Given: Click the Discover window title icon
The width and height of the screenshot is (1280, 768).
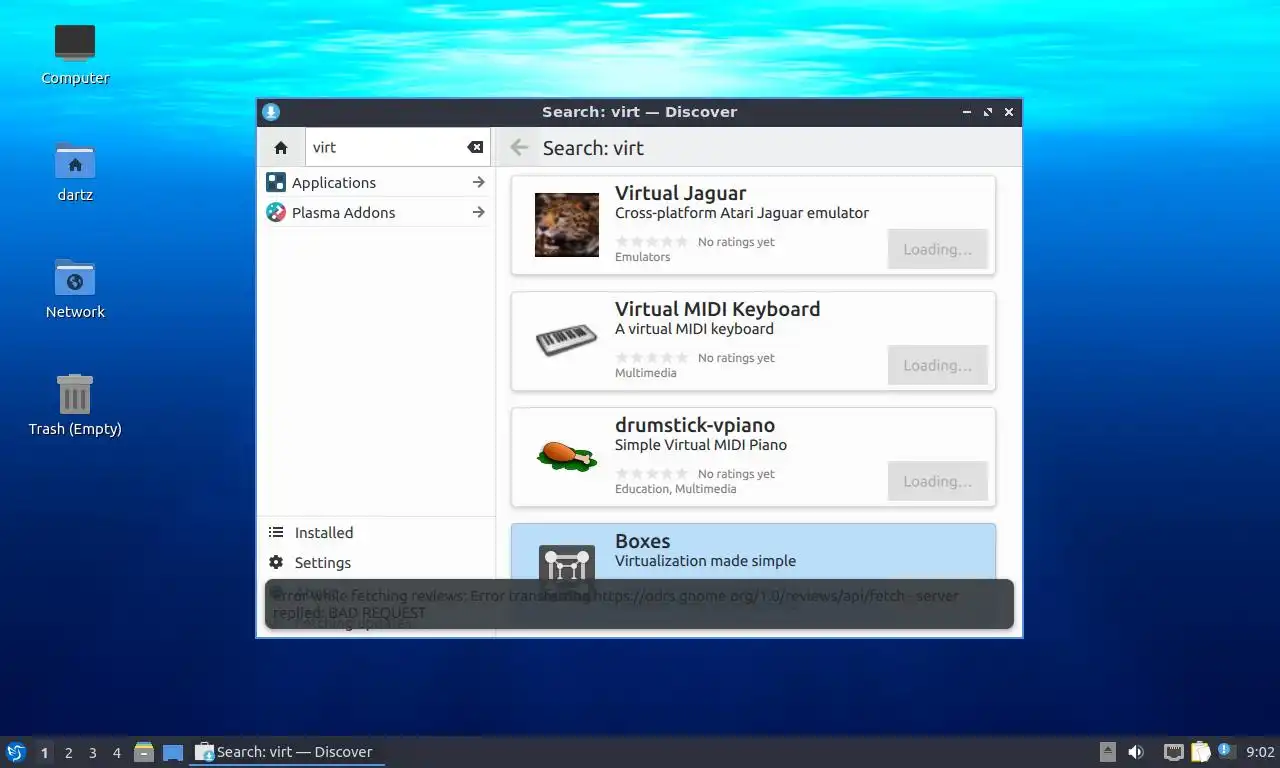Looking at the screenshot, I should pyautogui.click(x=271, y=112).
